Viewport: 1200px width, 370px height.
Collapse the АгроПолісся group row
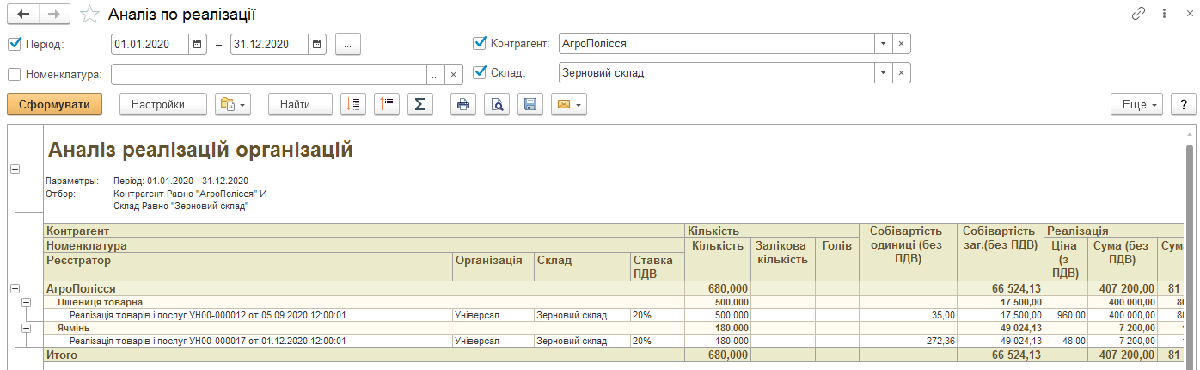[14, 287]
